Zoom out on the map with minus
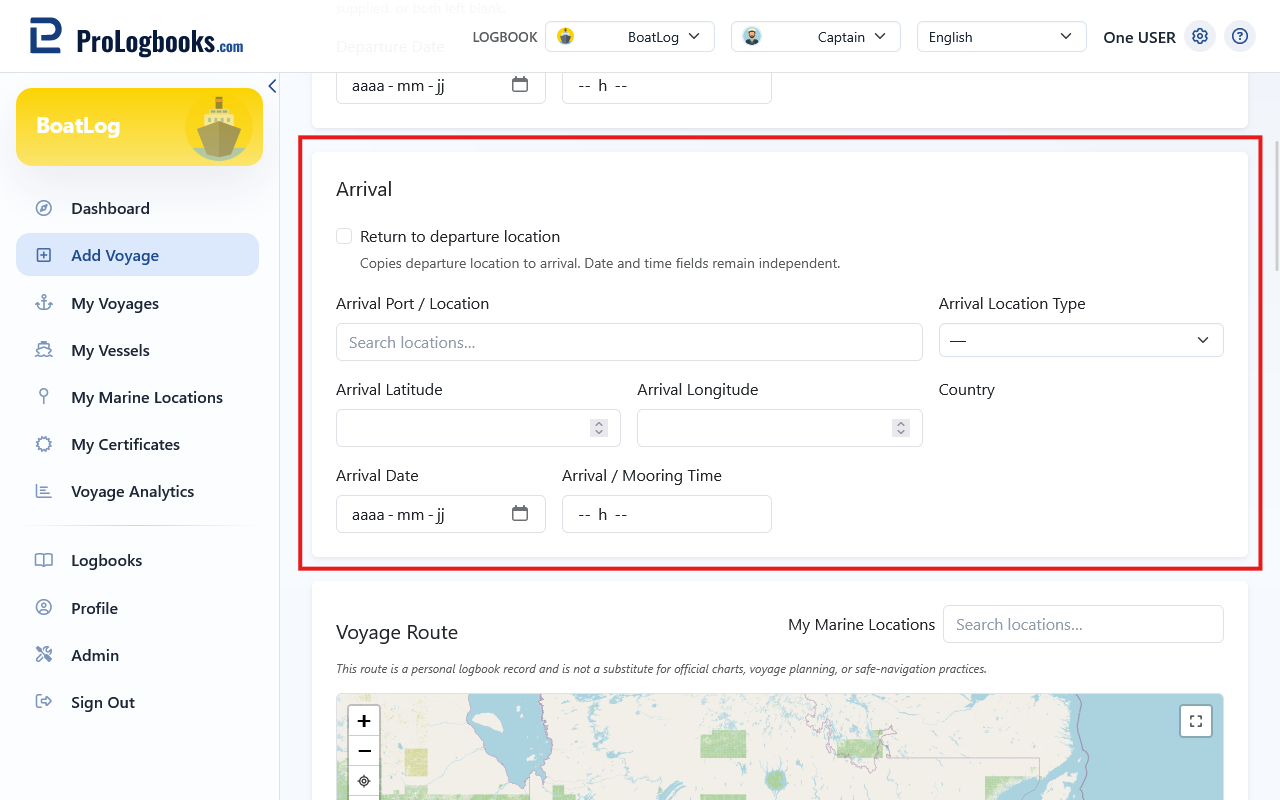1280x800 pixels. coord(364,751)
